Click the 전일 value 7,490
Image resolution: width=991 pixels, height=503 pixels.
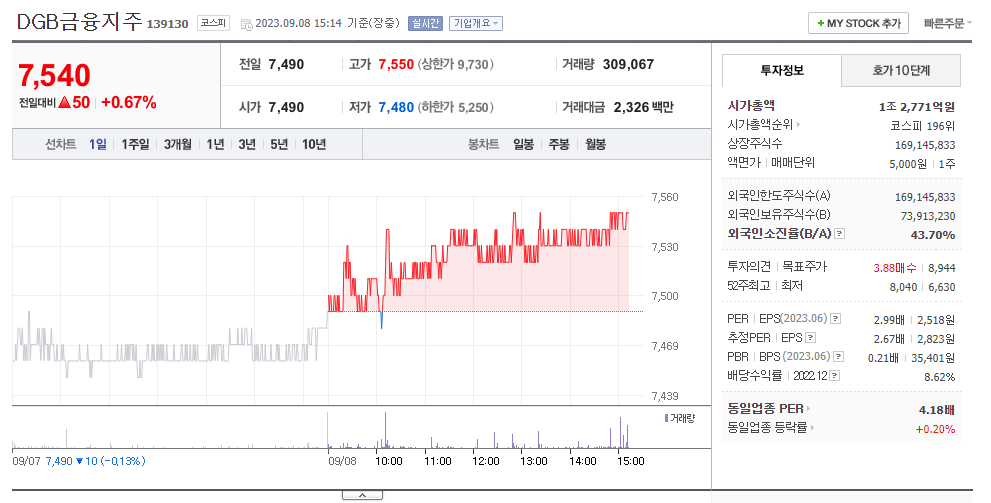(286, 64)
